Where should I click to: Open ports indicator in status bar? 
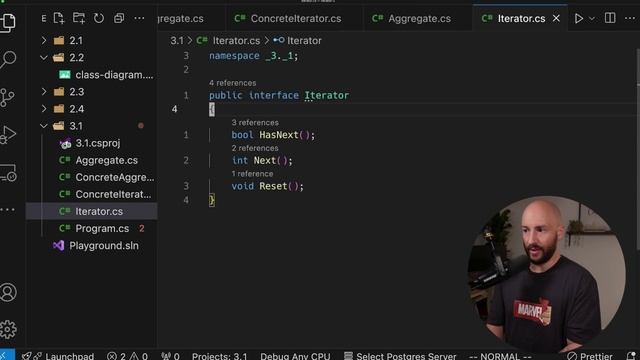[170, 356]
